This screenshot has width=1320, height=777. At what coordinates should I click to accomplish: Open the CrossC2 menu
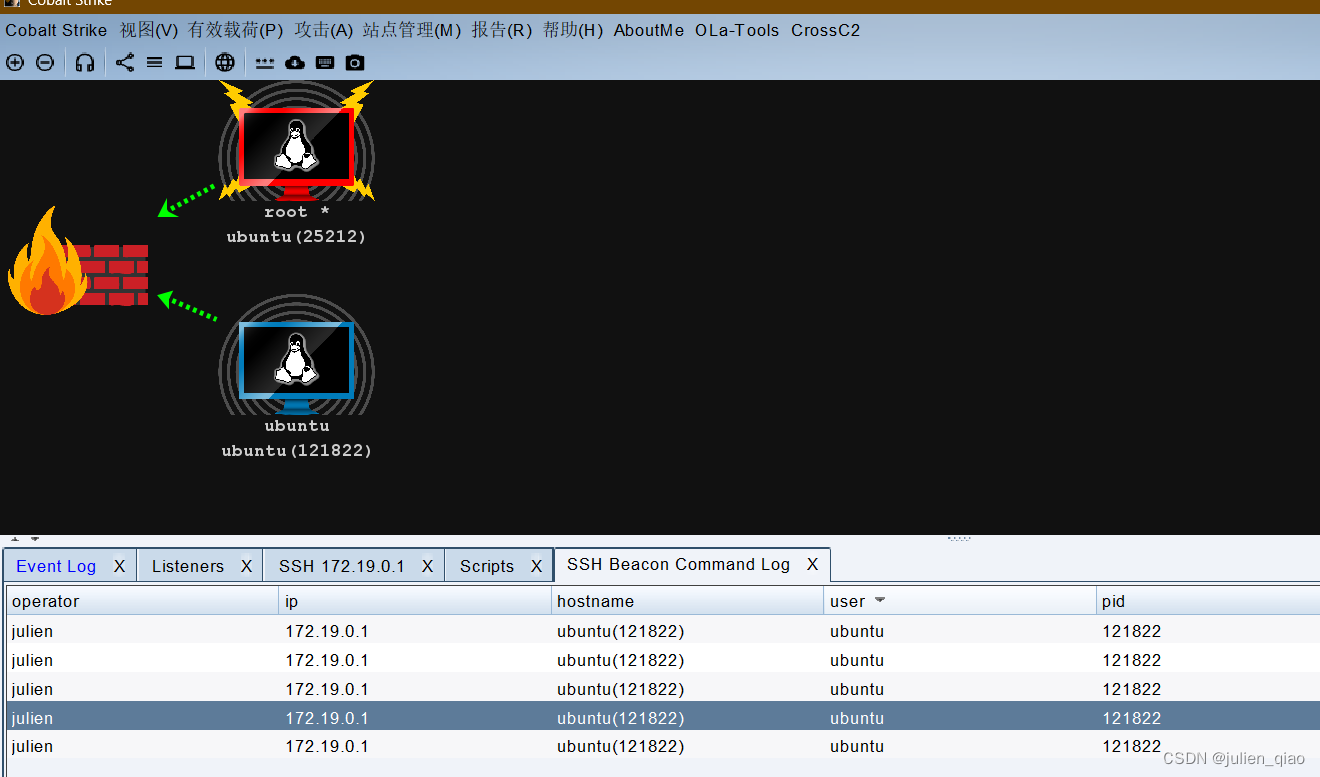825,30
